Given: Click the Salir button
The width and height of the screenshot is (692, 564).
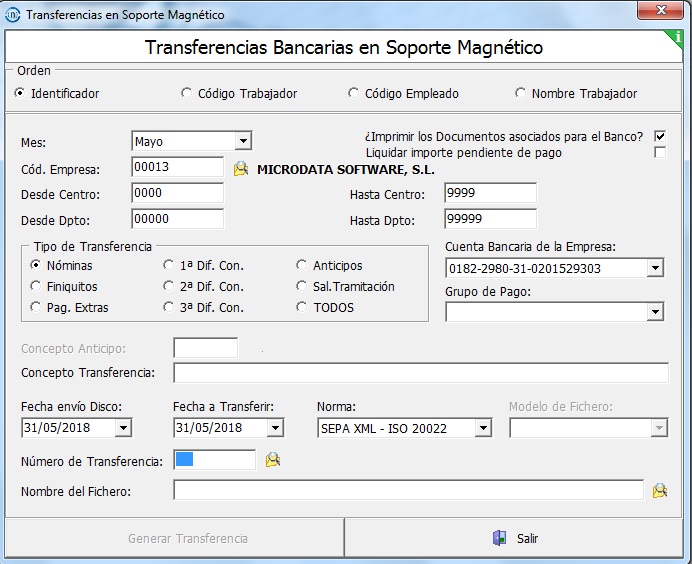Looking at the screenshot, I should click(x=517, y=538).
